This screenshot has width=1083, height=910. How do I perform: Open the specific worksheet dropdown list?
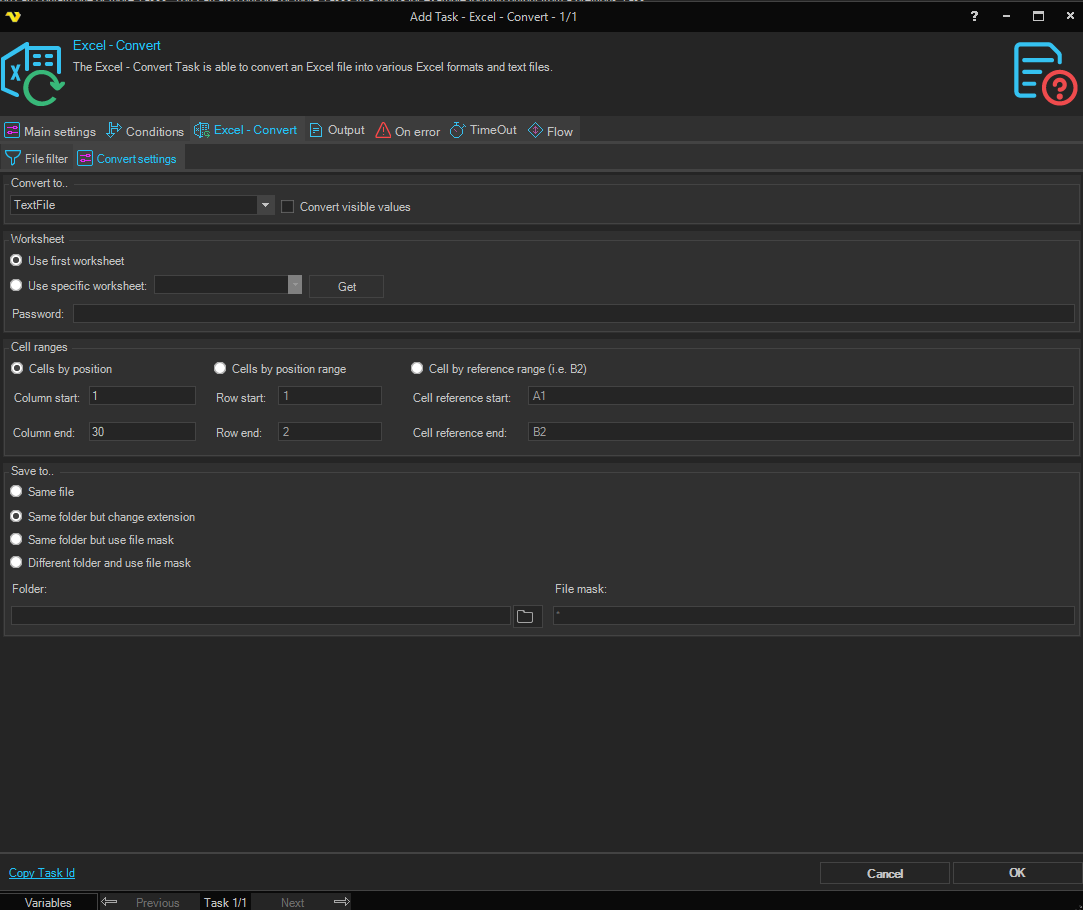pos(294,286)
